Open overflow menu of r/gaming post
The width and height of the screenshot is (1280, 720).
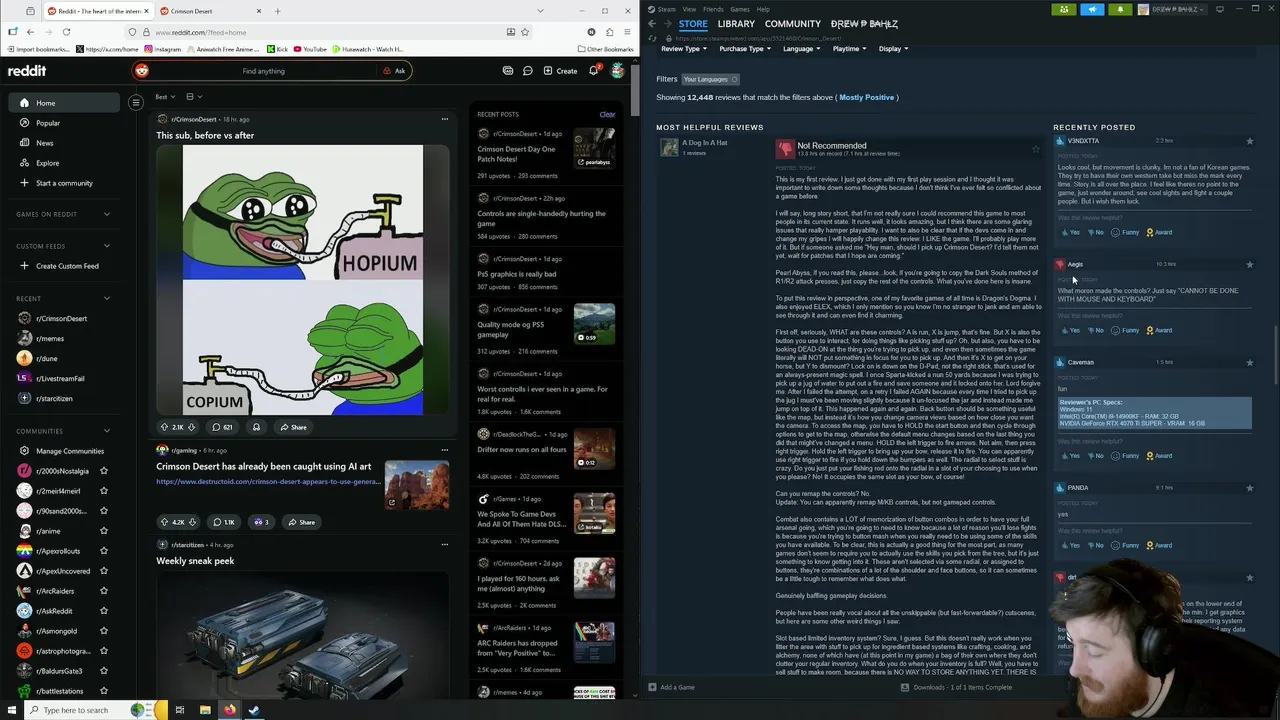[x=445, y=450]
